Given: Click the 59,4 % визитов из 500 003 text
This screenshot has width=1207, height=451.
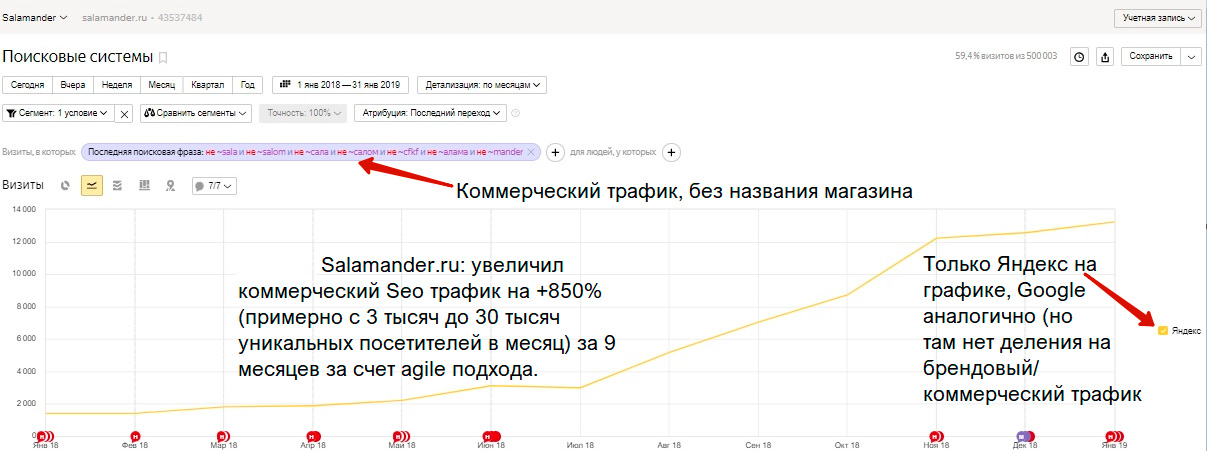Looking at the screenshot, I should (x=1006, y=57).
